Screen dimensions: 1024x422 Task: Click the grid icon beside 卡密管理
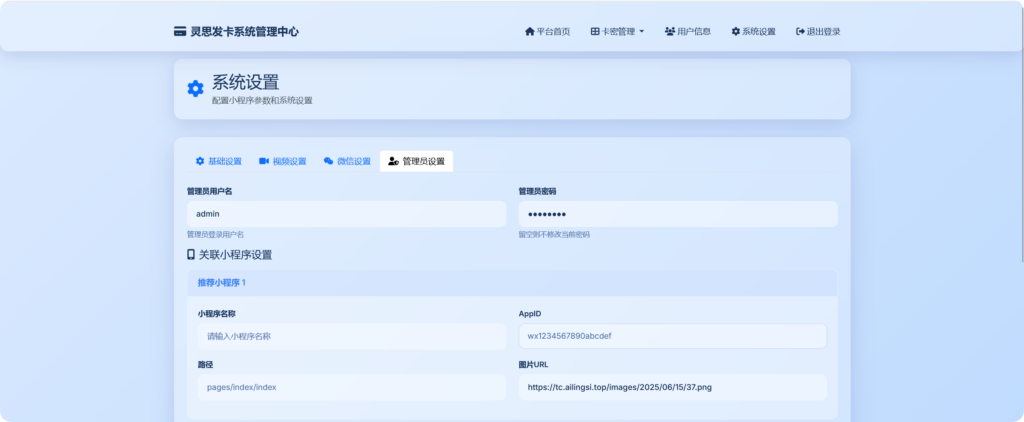click(595, 31)
